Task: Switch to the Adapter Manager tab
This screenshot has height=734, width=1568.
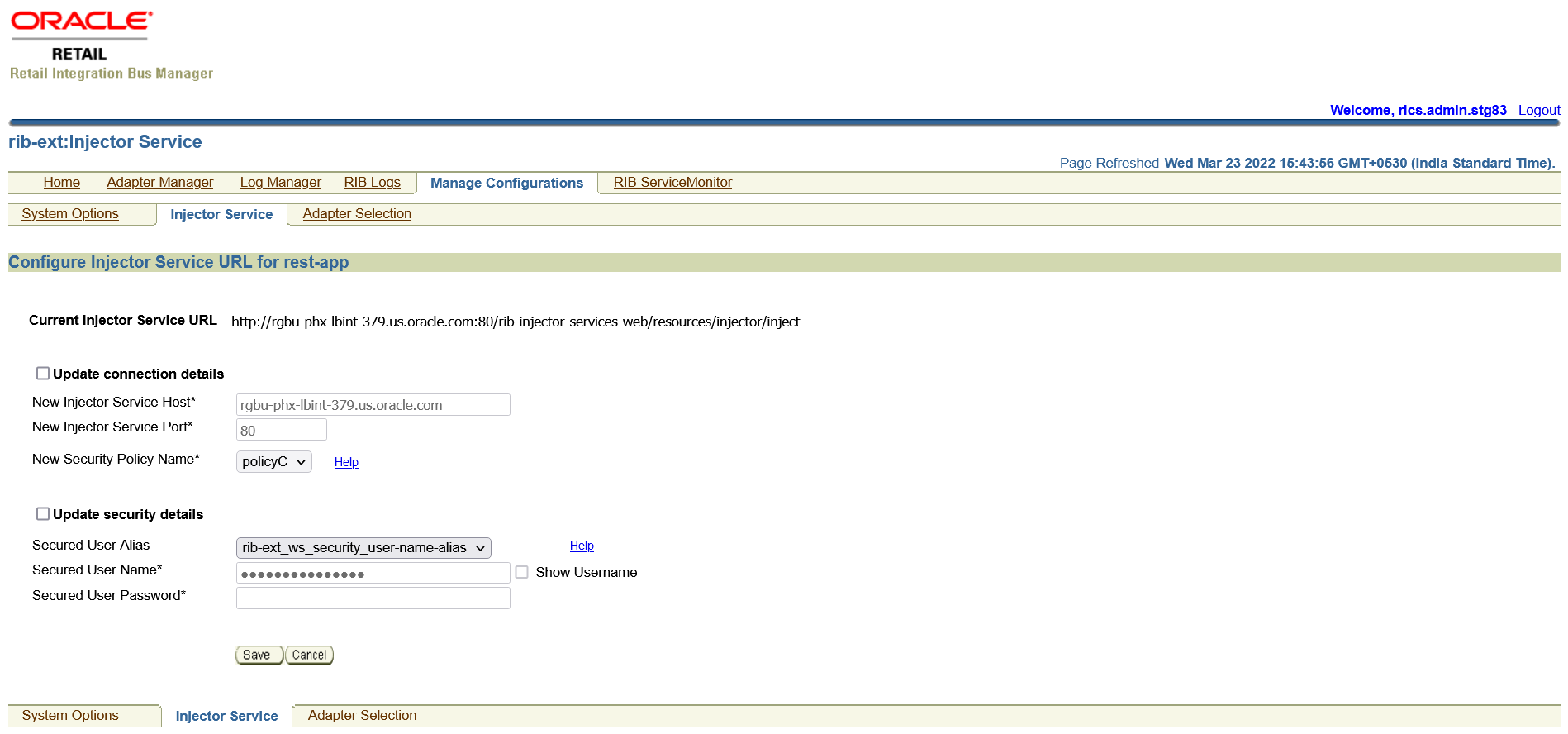Action: (159, 182)
